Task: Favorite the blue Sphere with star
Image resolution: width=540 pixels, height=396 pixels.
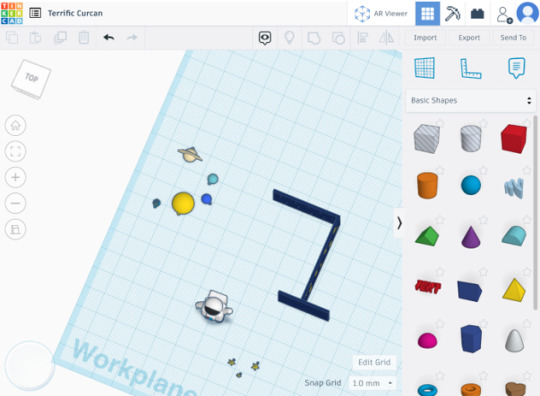Action: [483, 170]
